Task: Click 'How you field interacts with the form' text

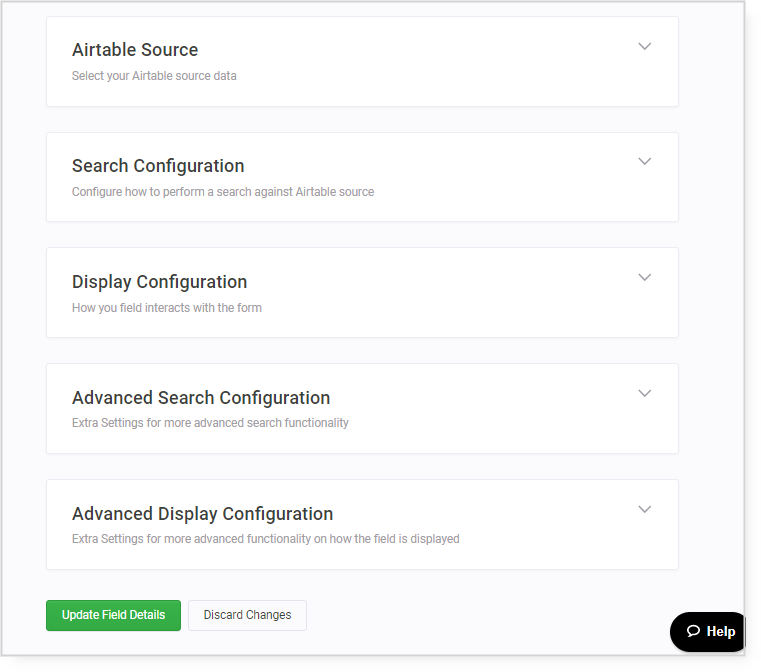Action: 167,308
